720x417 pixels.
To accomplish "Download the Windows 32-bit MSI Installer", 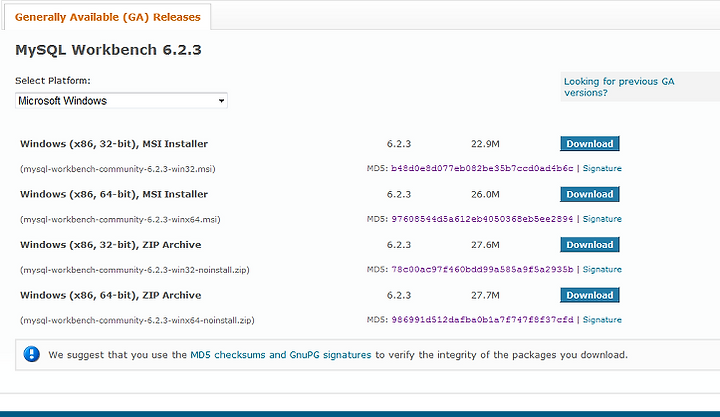I will (590, 144).
